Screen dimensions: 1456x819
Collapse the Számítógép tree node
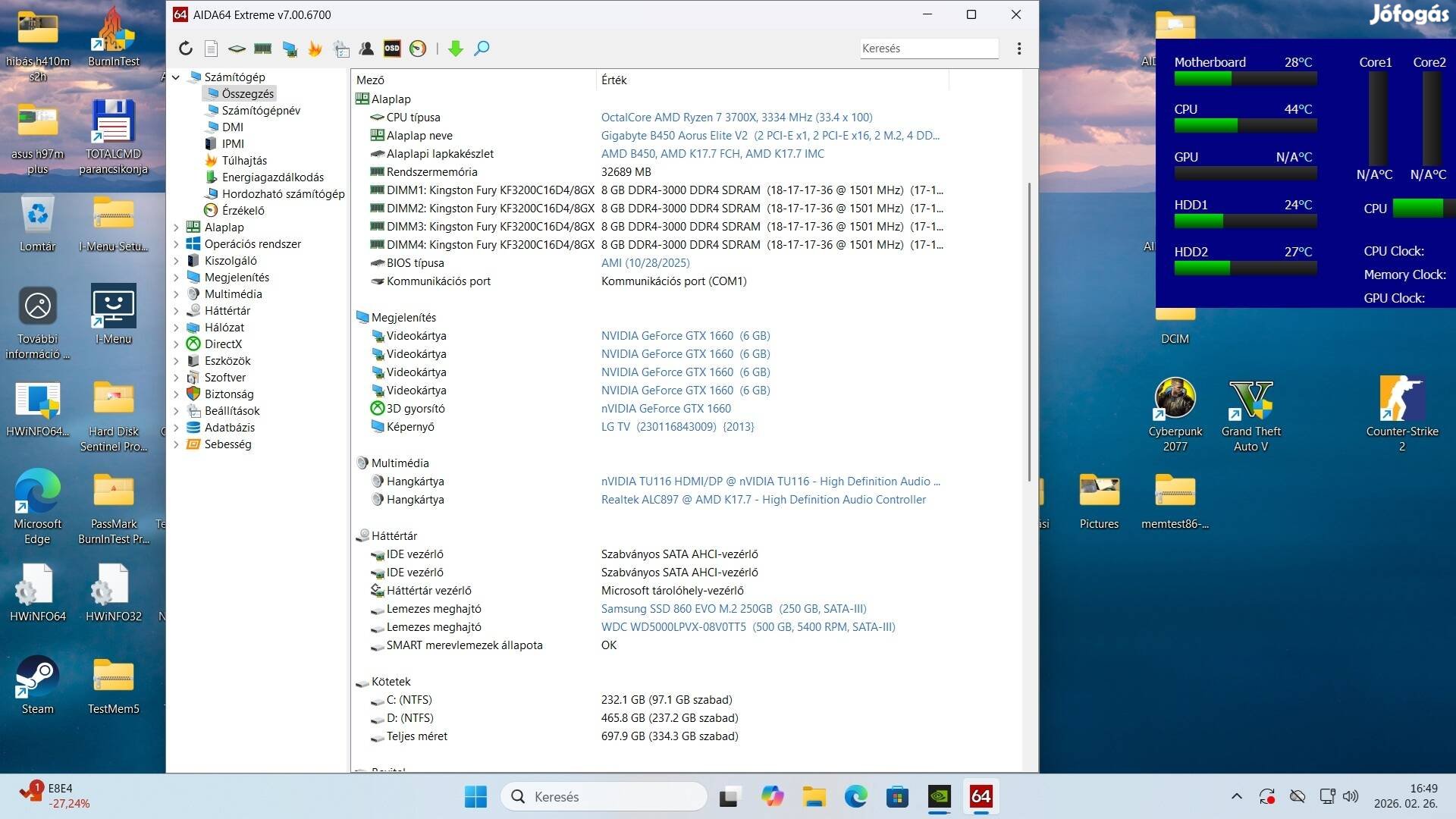(176, 77)
